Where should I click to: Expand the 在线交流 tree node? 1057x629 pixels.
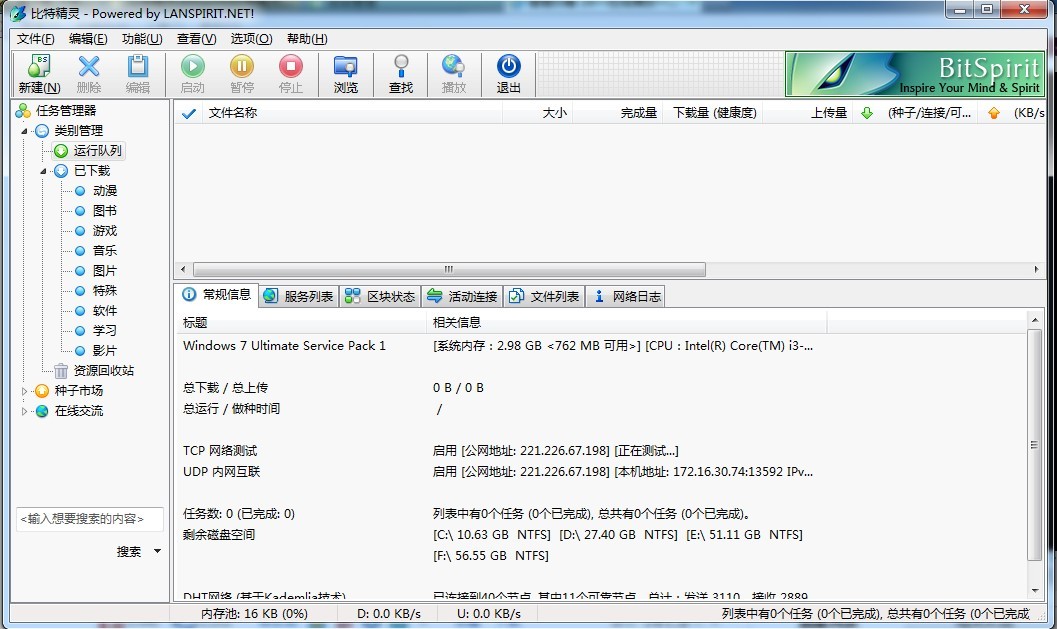(x=25, y=411)
